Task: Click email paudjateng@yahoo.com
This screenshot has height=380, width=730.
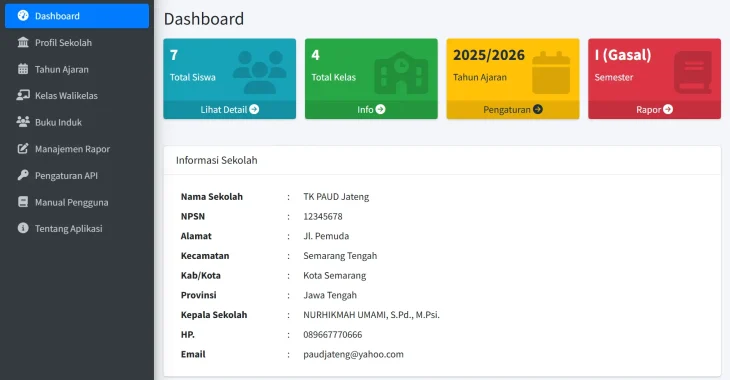Action: click(353, 354)
